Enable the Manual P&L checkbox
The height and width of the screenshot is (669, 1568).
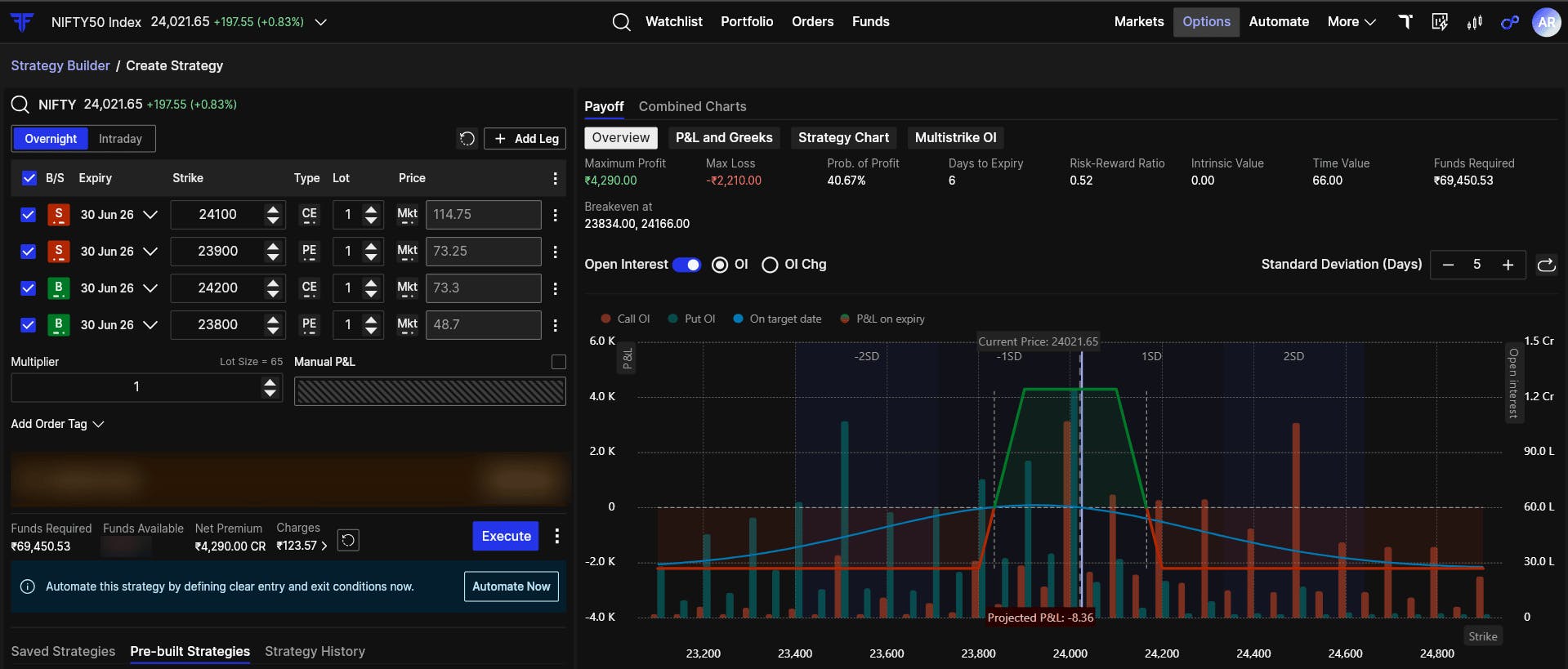[x=559, y=362]
